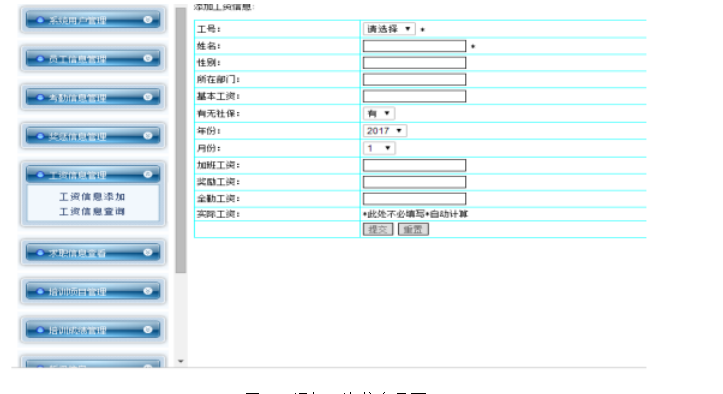Open the 年份 dropdown showing 2017
Screen dimensions: 723x394
385,131
